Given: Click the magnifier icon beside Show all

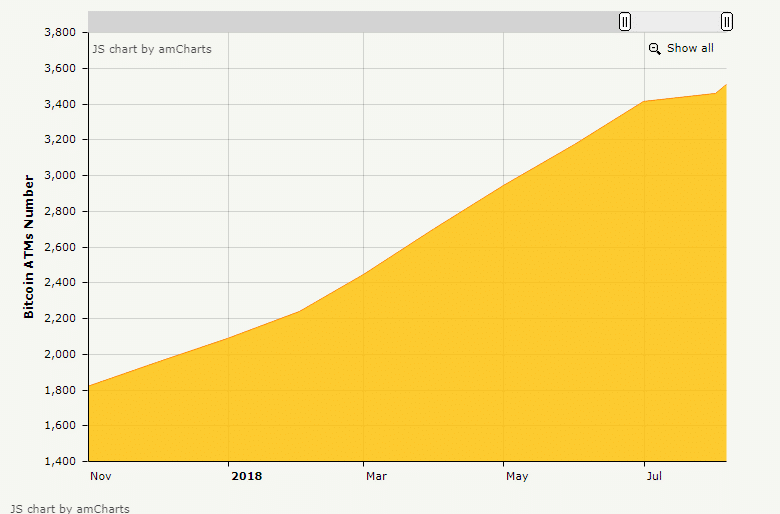Looking at the screenshot, I should tap(655, 49).
